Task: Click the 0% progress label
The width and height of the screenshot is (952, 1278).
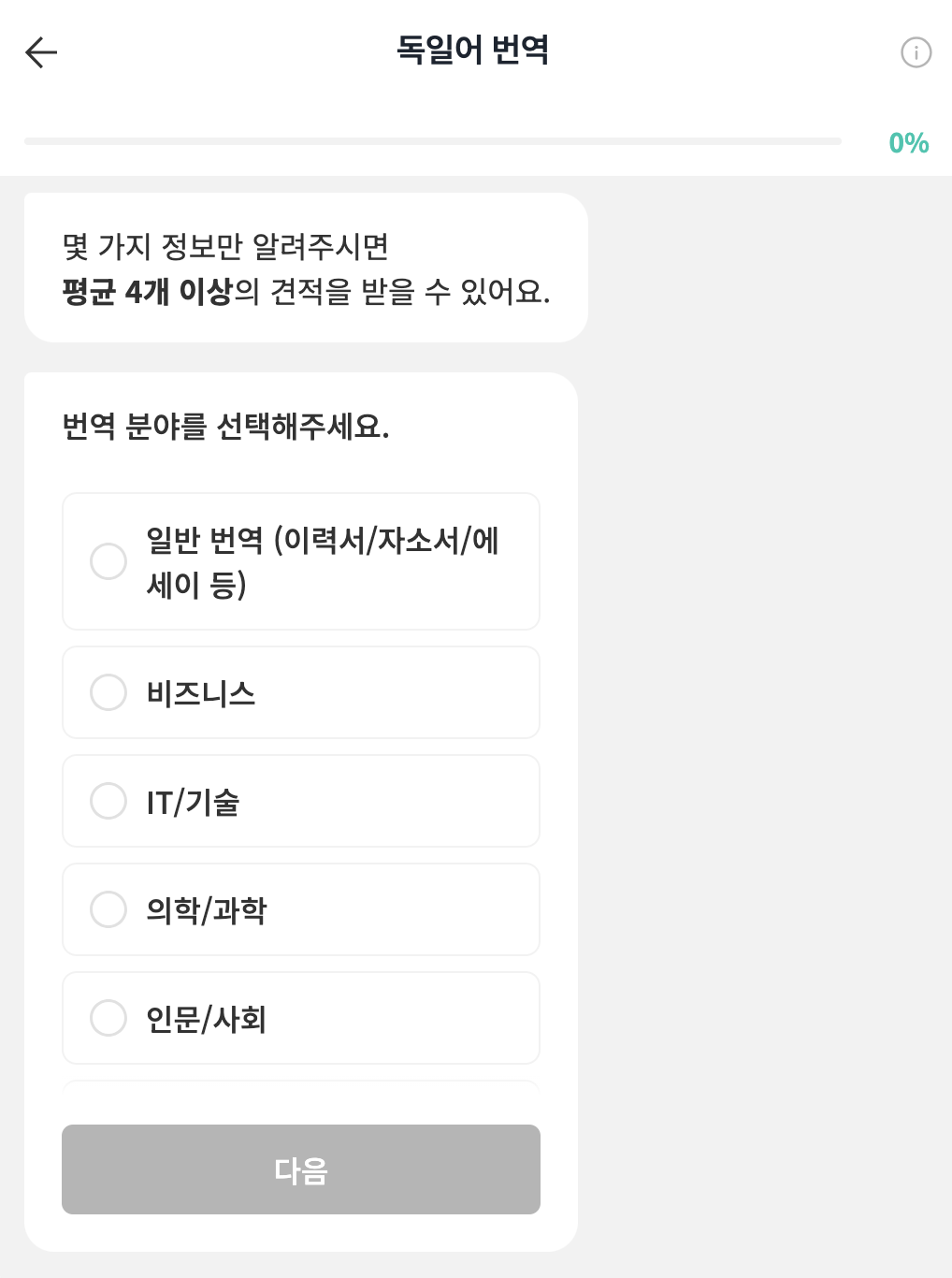Action: coord(908,143)
